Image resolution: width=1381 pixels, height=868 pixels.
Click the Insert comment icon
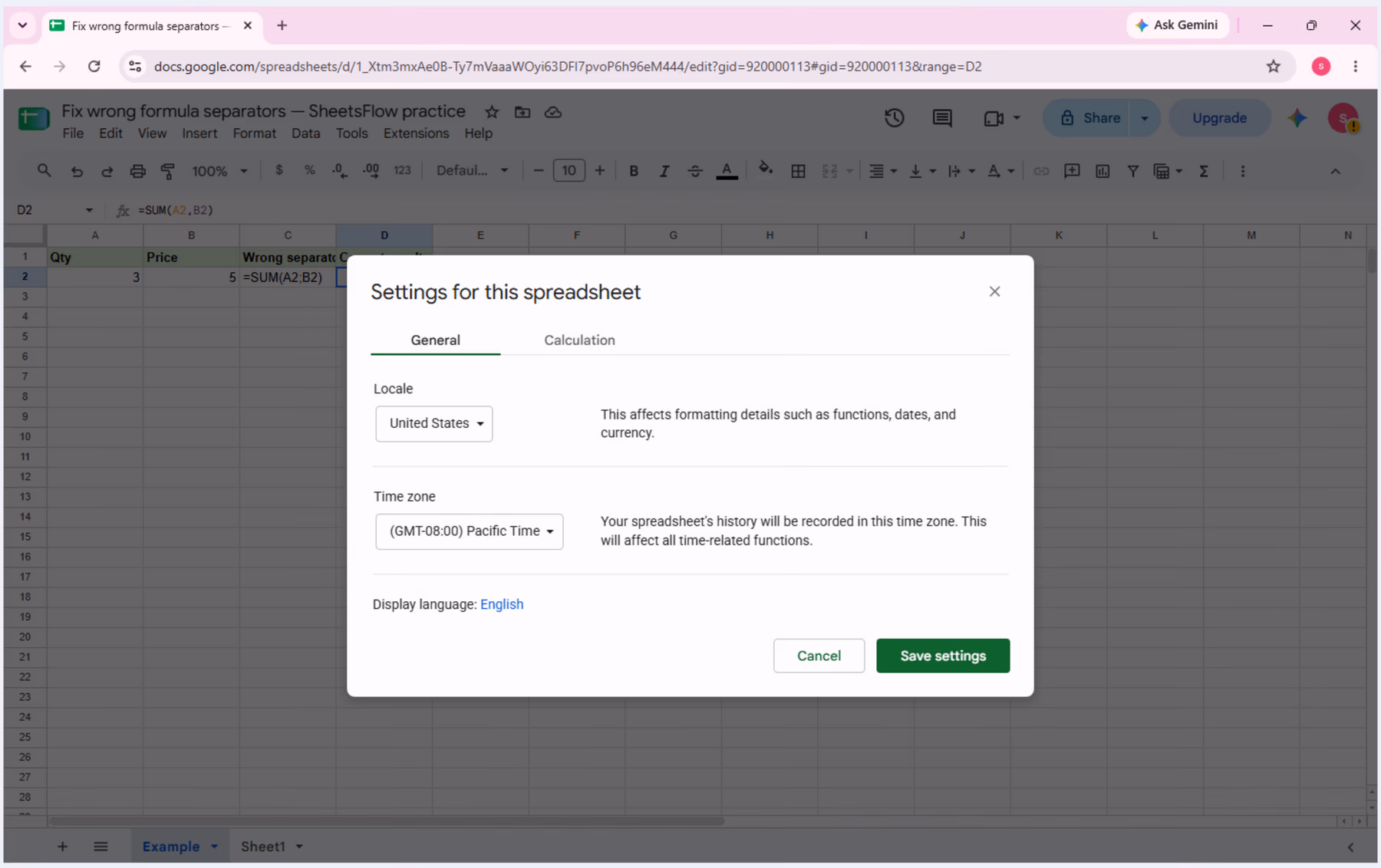[x=1072, y=171]
